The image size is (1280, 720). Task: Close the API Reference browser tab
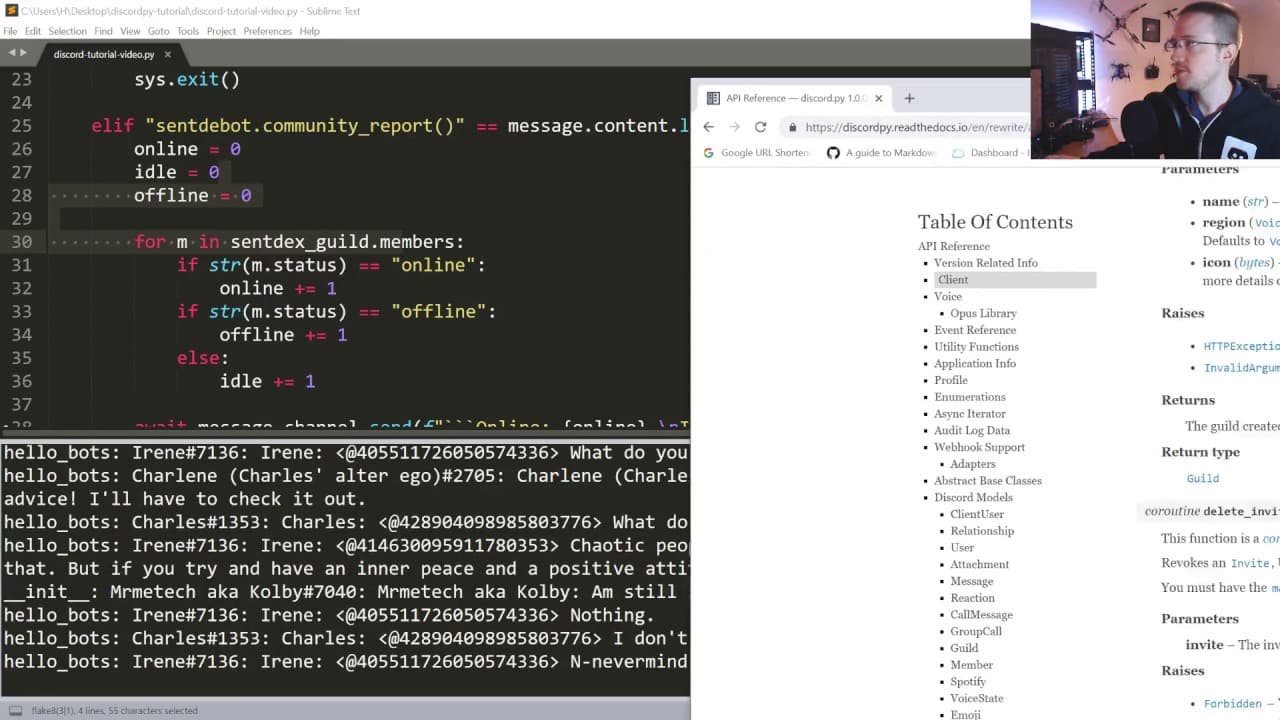coord(879,98)
